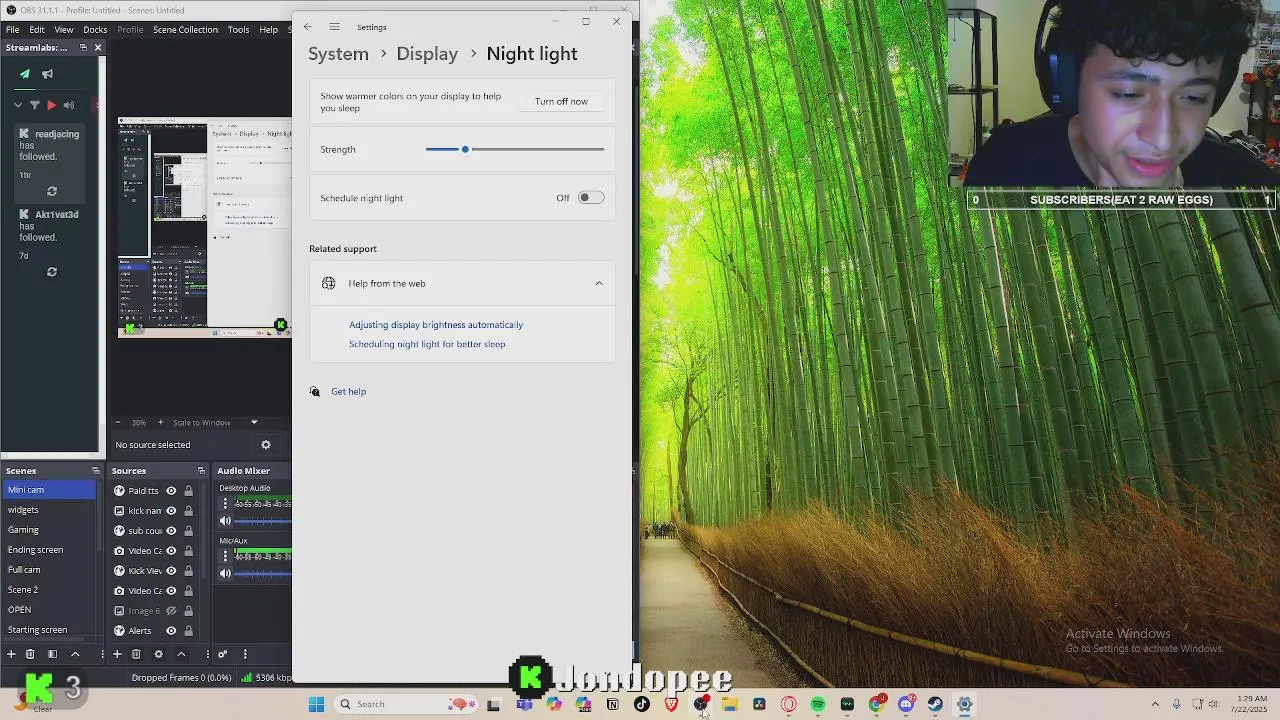Viewport: 1280px width, 720px height.
Task: Open Discord from the taskbar
Action: 906,704
